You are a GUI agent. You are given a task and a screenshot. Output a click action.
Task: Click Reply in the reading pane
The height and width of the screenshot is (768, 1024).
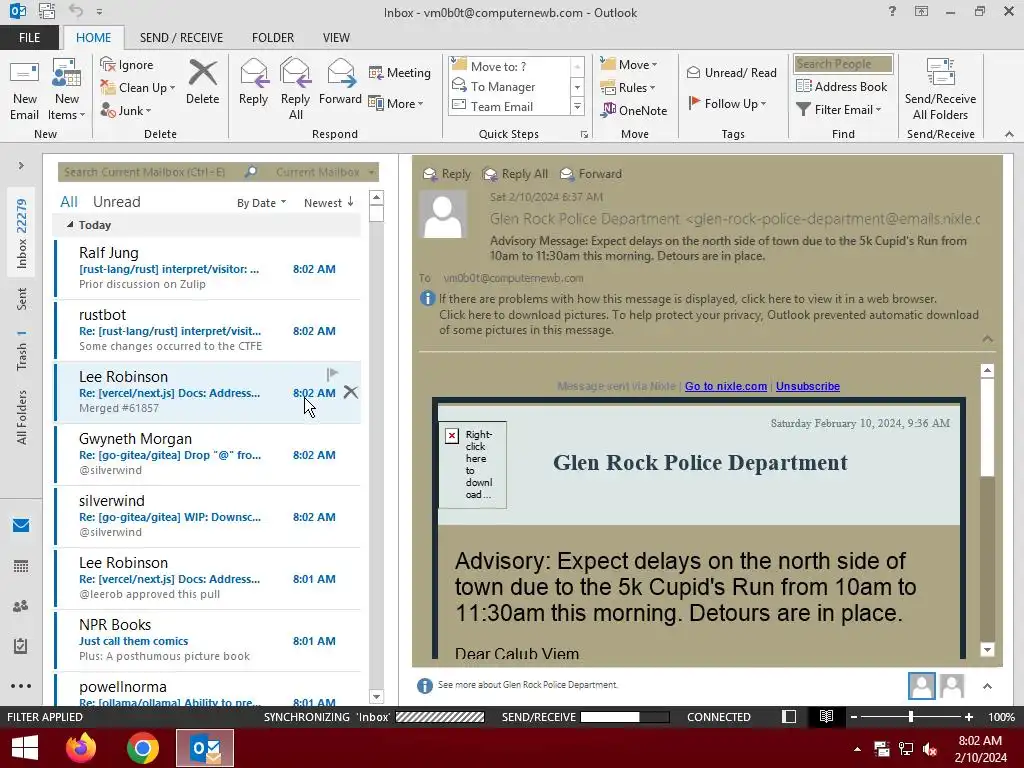447,174
